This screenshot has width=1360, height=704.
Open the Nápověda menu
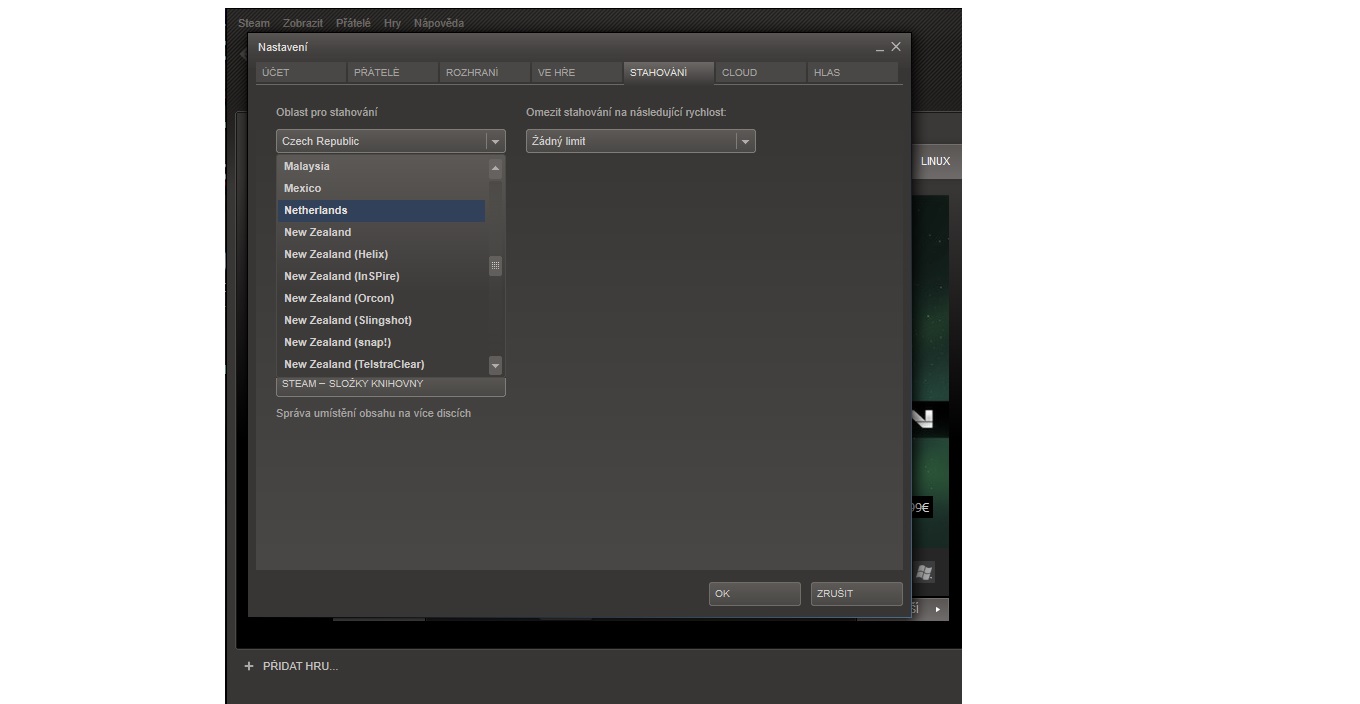pos(439,23)
